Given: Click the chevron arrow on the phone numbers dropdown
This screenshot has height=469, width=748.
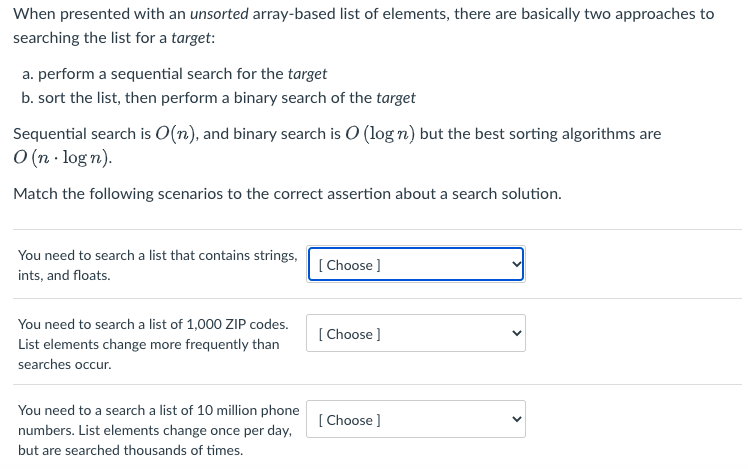Looking at the screenshot, I should (516, 419).
